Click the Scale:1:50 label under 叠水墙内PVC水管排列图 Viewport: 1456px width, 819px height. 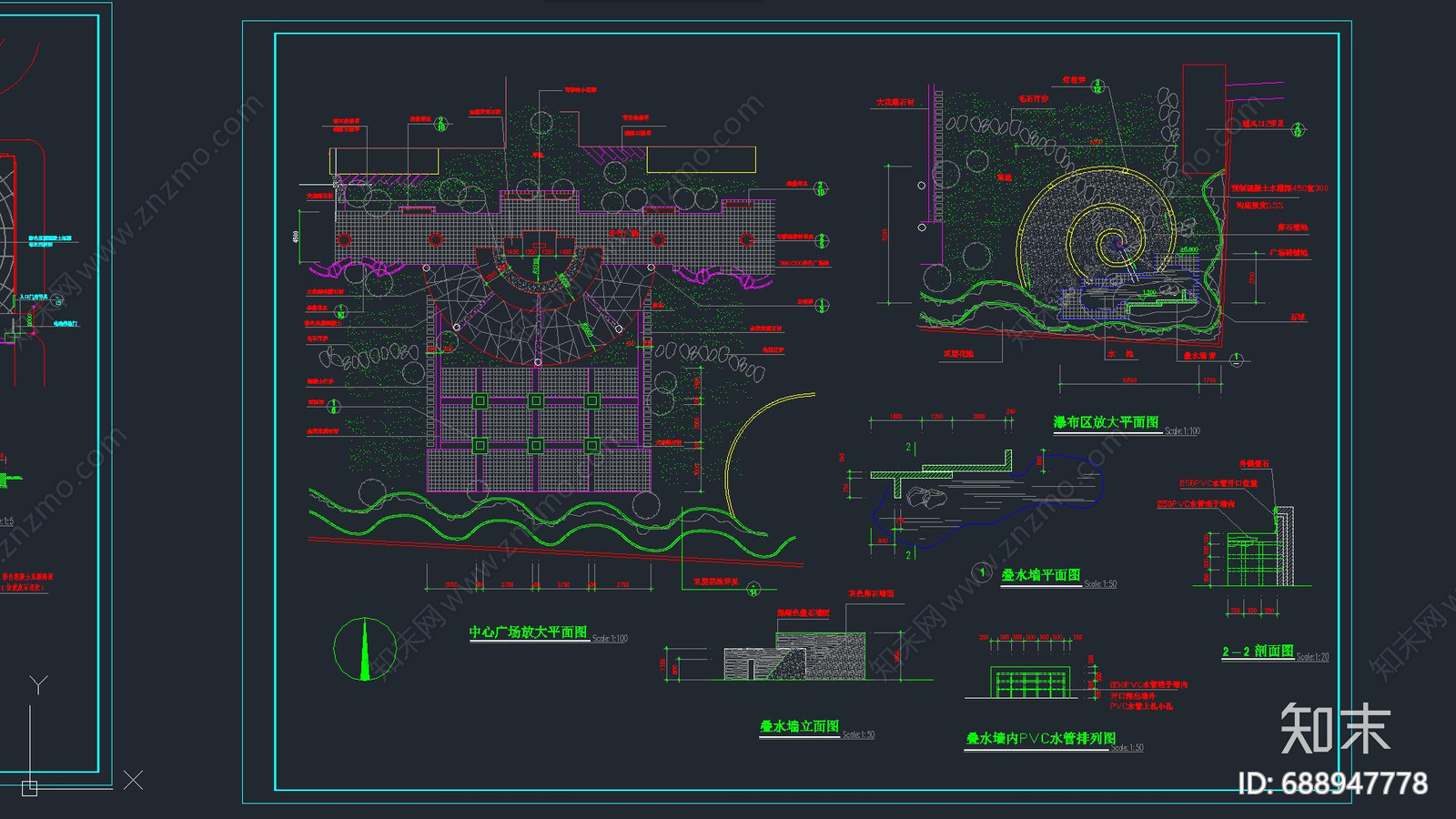point(1127,748)
